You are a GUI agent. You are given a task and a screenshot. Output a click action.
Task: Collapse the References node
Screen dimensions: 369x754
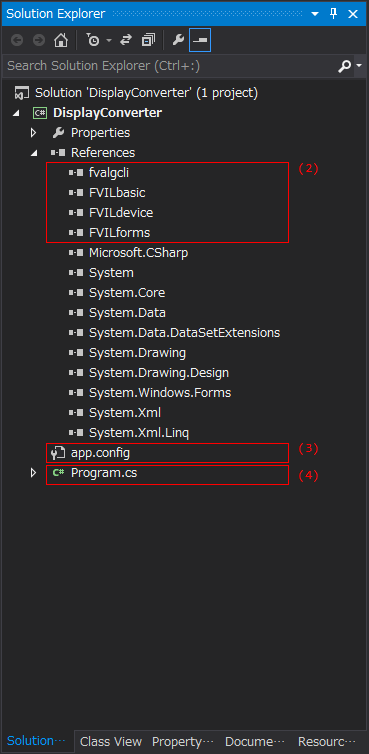(x=34, y=153)
